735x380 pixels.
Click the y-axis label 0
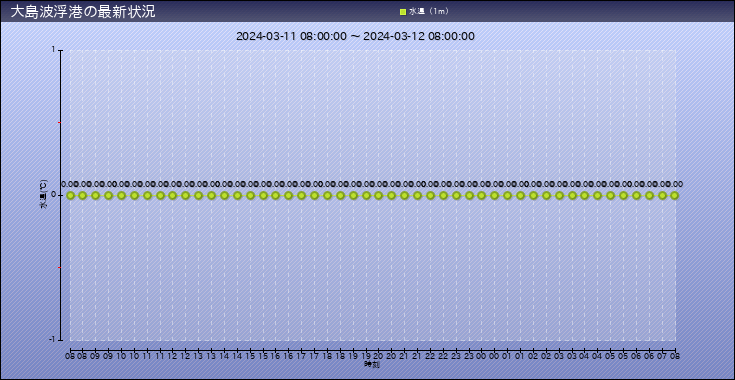(53, 195)
